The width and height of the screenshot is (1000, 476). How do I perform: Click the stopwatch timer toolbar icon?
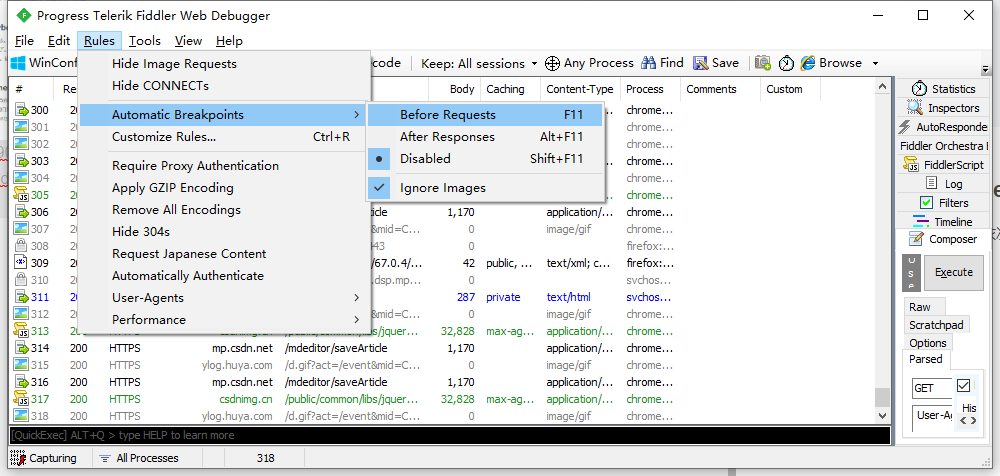tap(786, 63)
